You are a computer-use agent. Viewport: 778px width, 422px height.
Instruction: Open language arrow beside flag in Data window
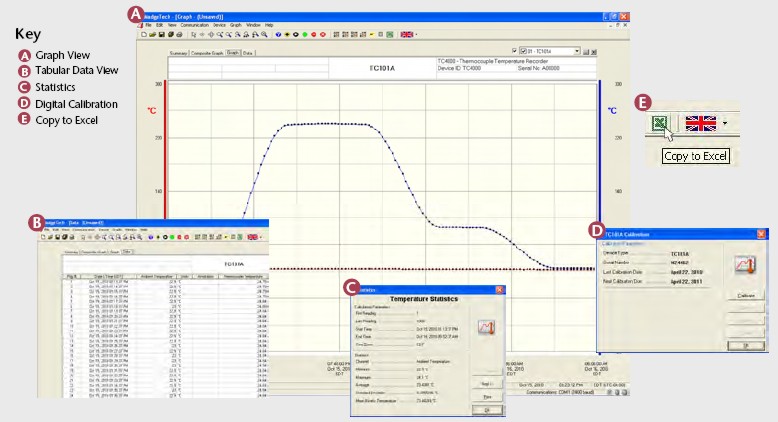(260, 237)
